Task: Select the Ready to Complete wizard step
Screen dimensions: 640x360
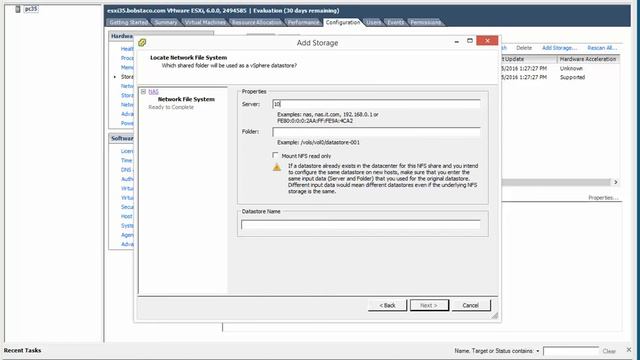Action: 171,107
